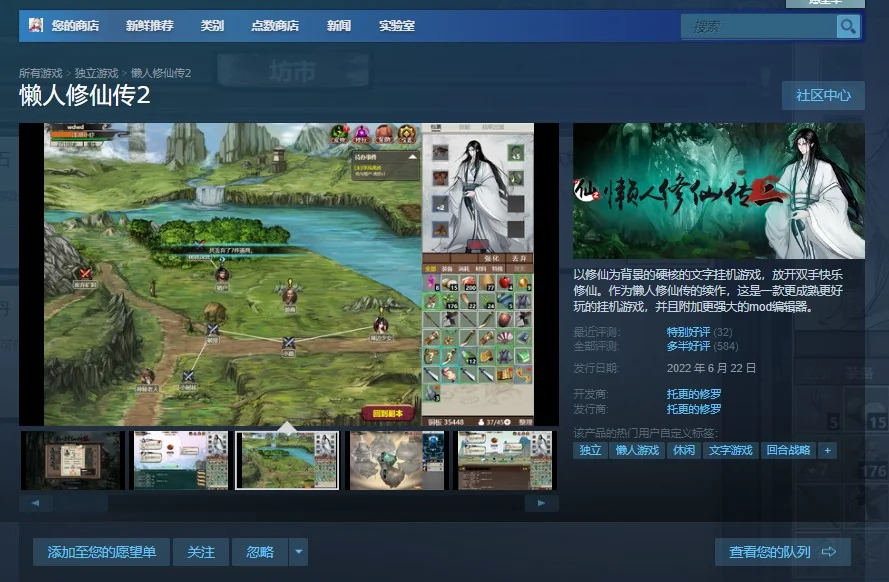Click the game header banner image

pos(718,191)
